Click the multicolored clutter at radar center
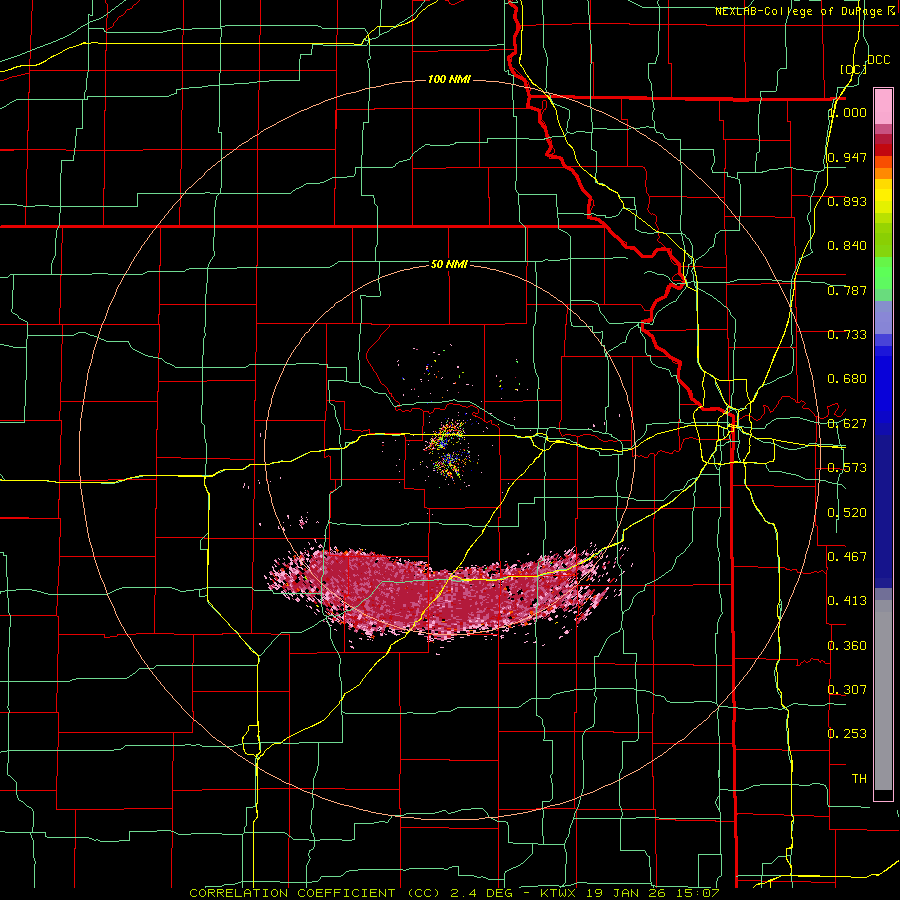The image size is (900, 900). [448, 451]
